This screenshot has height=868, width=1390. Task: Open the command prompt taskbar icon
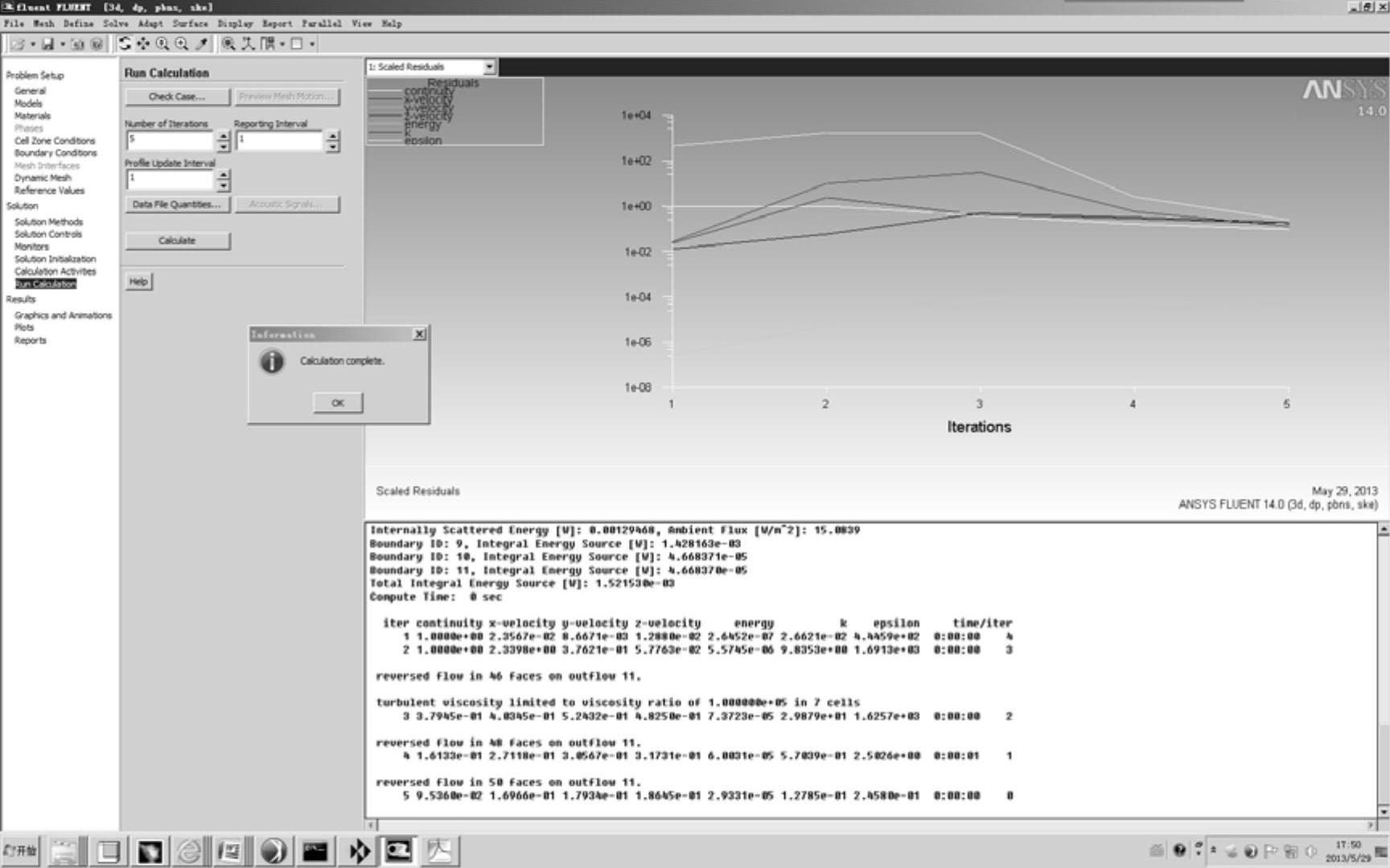click(315, 850)
